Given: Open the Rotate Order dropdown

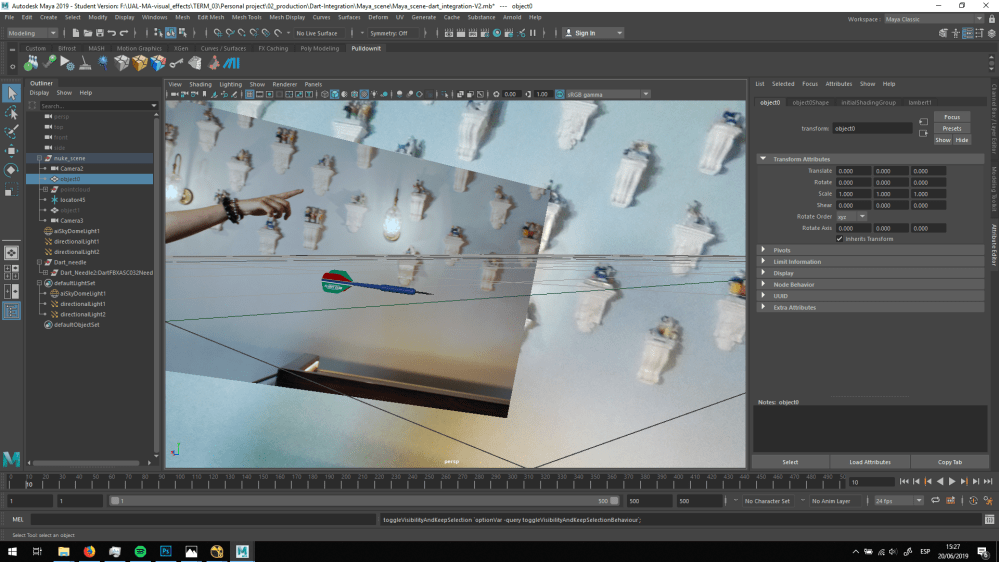Looking at the screenshot, I should point(852,217).
